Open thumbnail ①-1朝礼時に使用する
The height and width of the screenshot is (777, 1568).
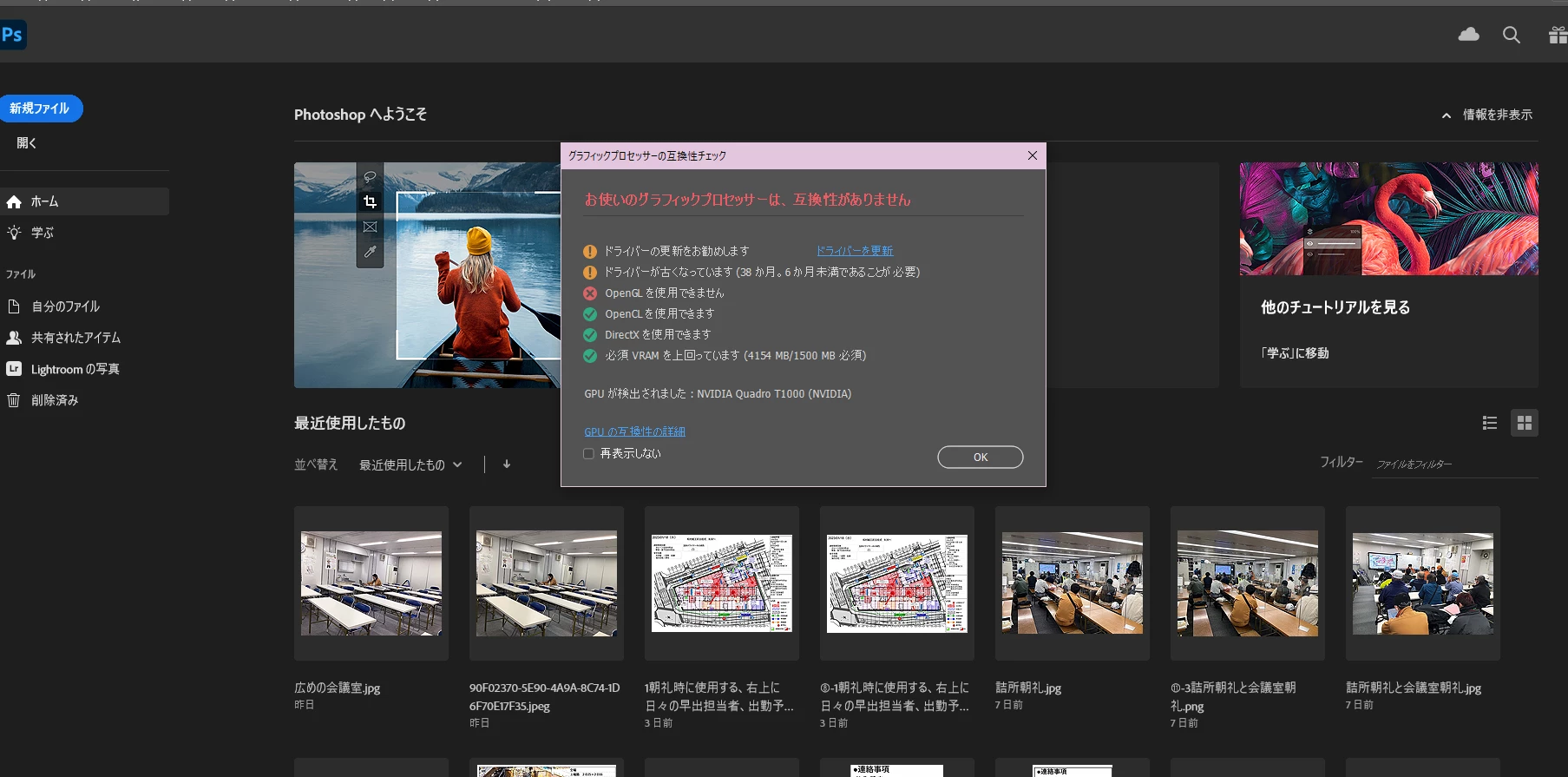[x=897, y=583]
